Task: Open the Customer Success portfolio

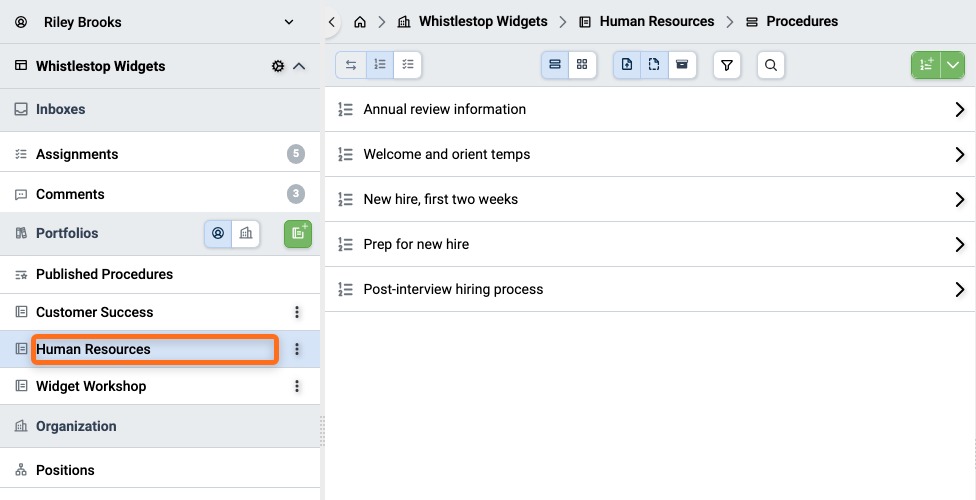Action: [95, 312]
